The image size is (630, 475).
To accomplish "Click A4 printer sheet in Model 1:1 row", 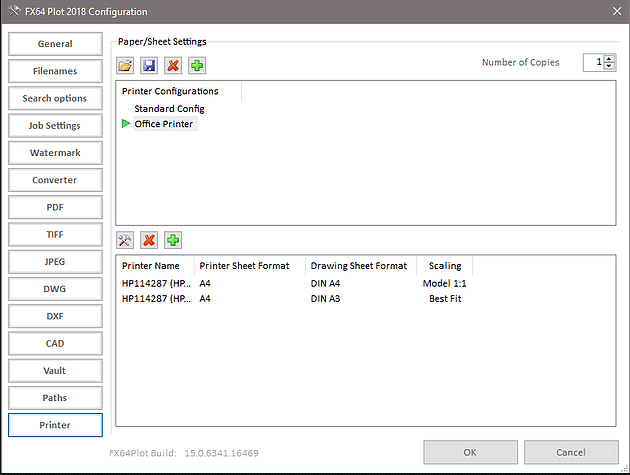I will [x=205, y=283].
